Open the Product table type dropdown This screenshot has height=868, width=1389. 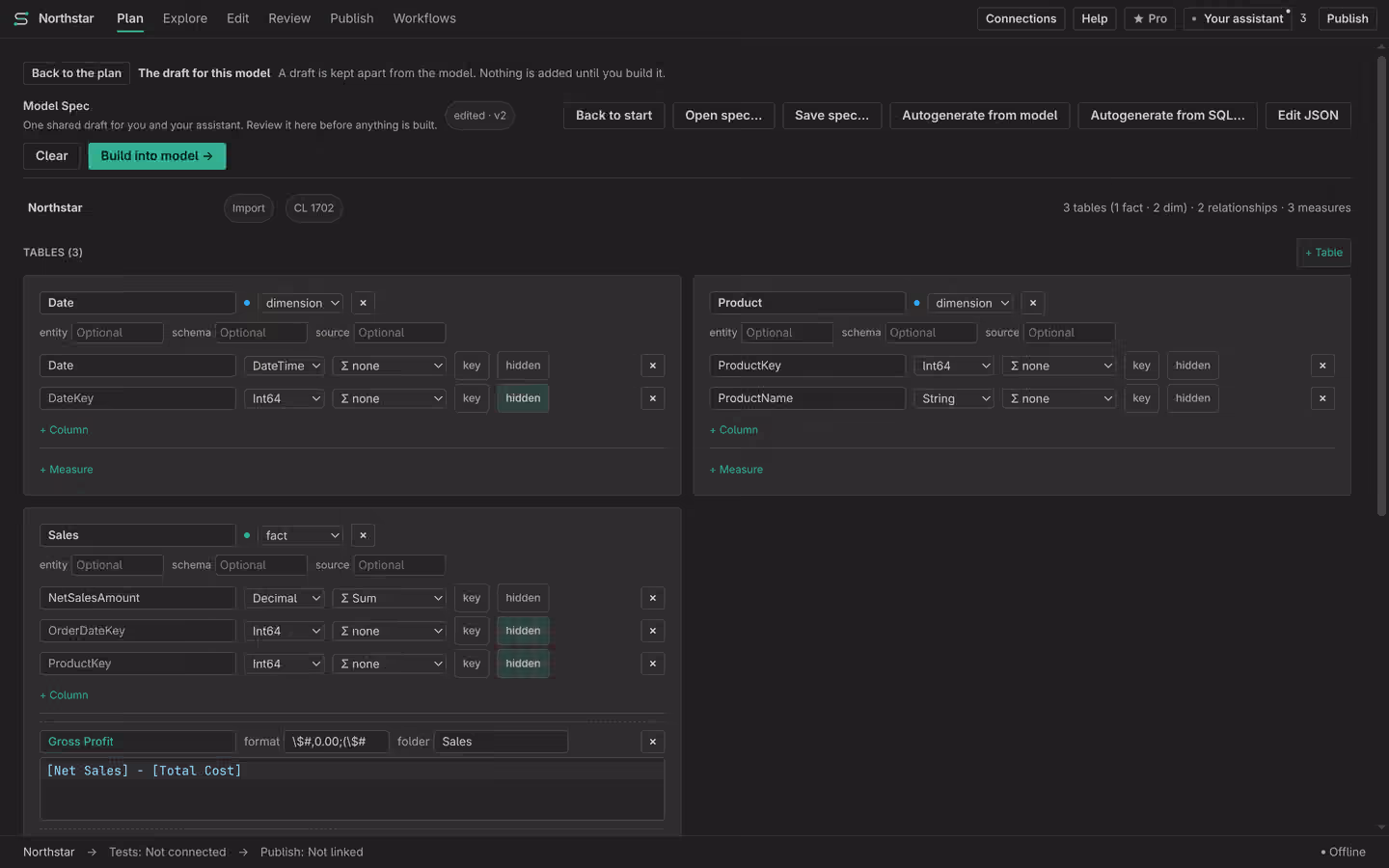click(x=969, y=303)
